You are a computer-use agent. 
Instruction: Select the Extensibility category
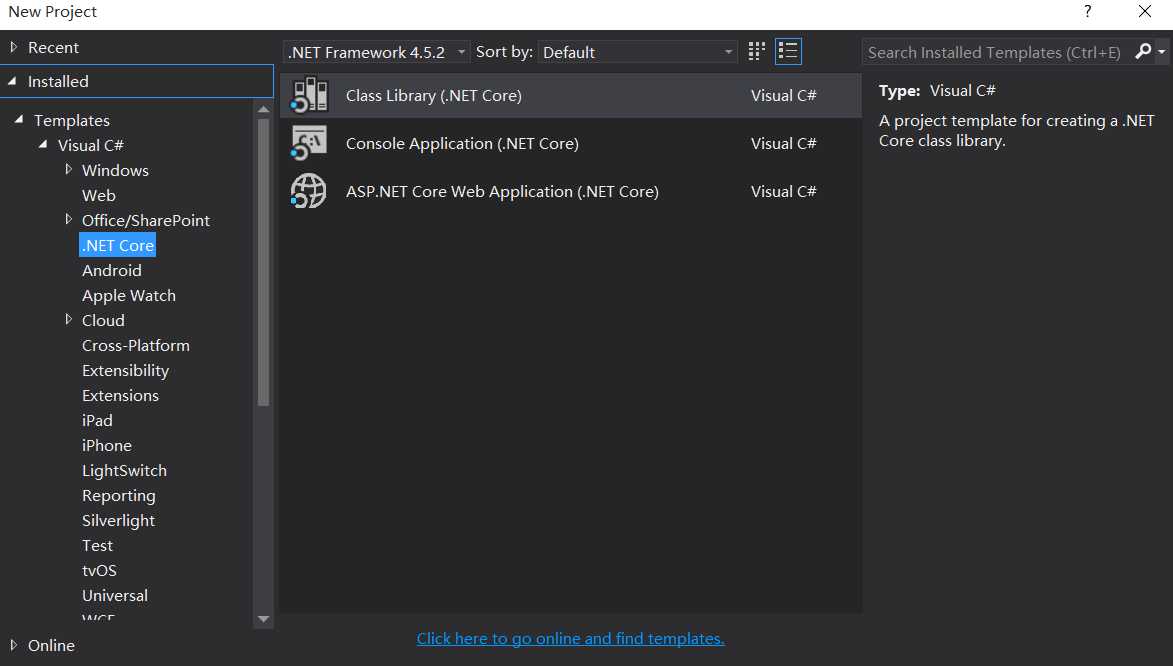click(125, 370)
